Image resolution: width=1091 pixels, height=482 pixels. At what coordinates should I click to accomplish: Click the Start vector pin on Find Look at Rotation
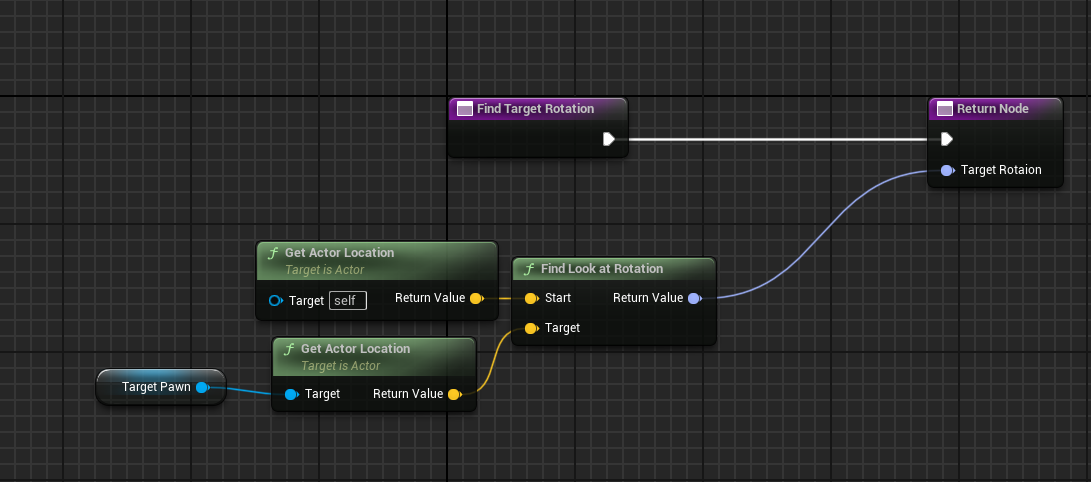[531, 298]
